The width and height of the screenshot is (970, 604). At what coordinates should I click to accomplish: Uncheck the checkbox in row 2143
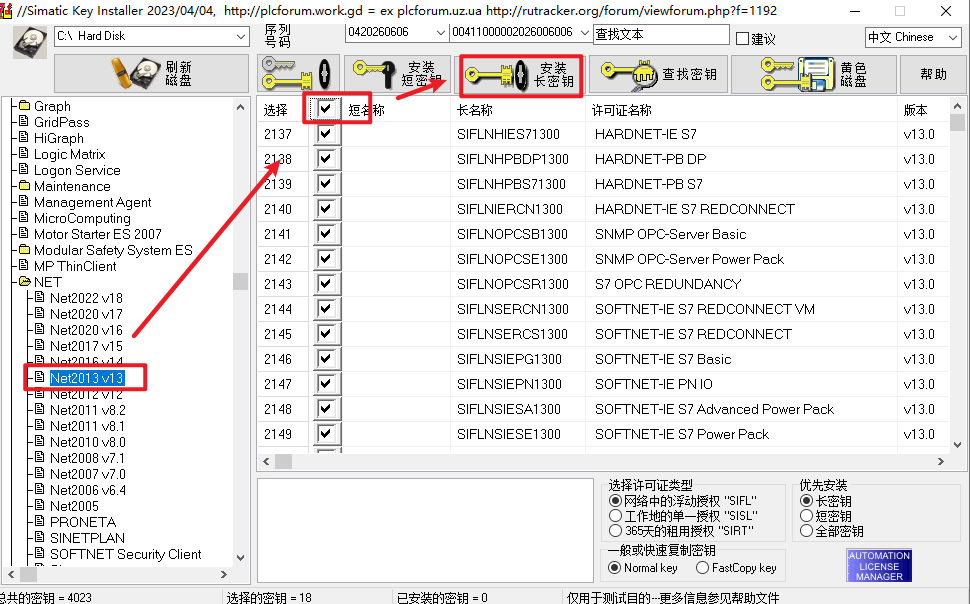coord(326,283)
